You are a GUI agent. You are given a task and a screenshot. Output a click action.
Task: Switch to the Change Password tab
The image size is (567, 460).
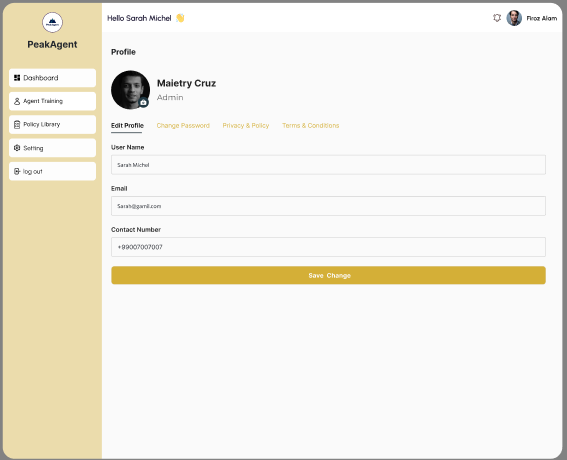click(183, 125)
